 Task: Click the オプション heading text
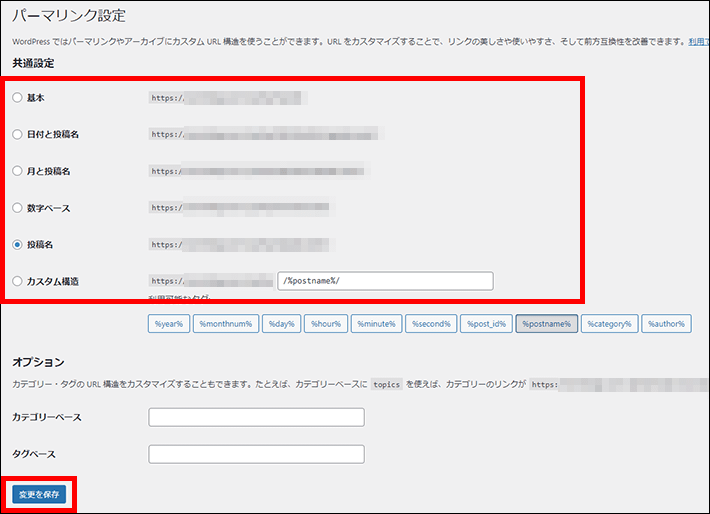tap(38, 362)
